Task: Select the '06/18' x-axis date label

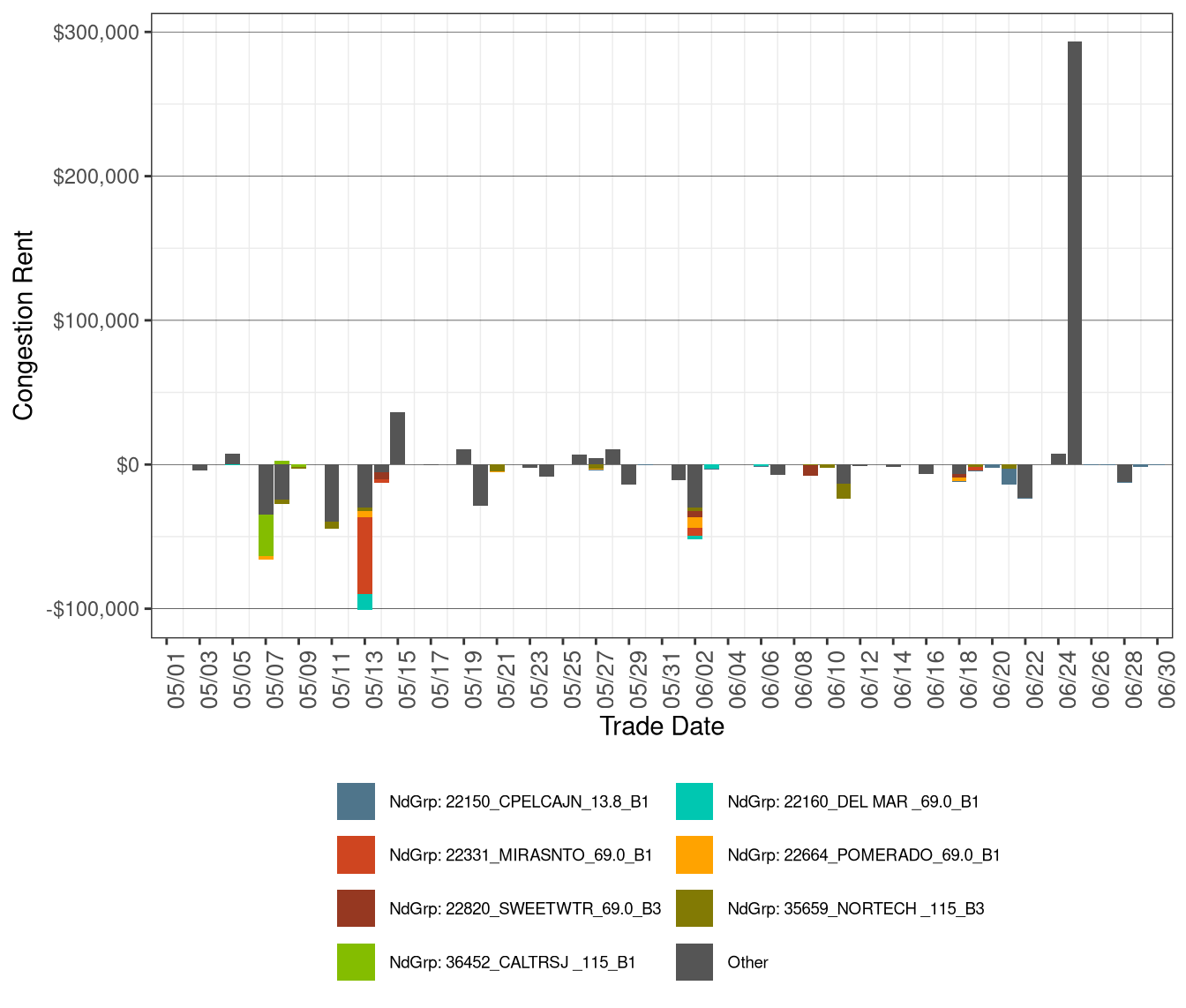Action: pyautogui.click(x=968, y=680)
